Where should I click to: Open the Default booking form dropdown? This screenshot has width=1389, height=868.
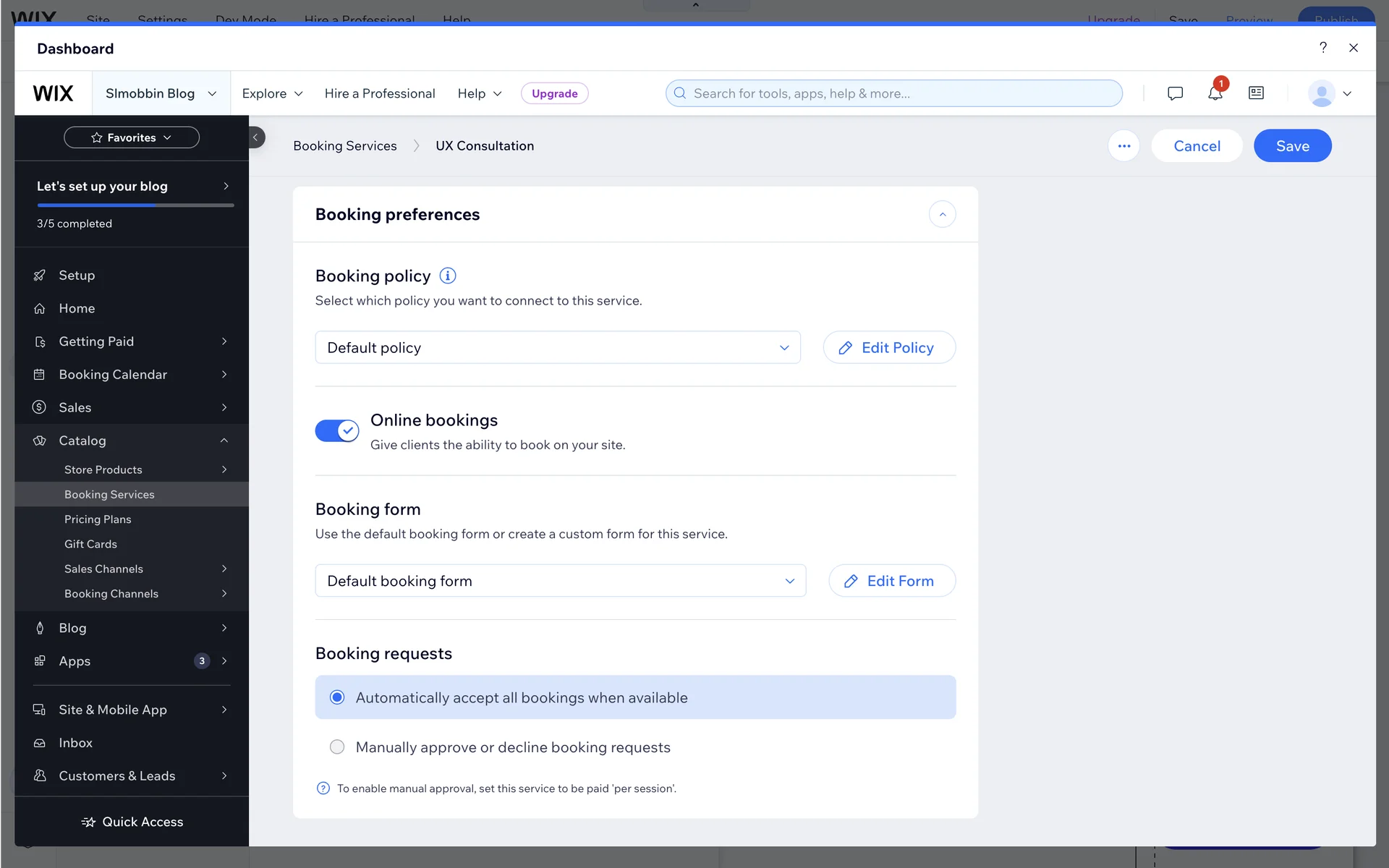(x=560, y=581)
